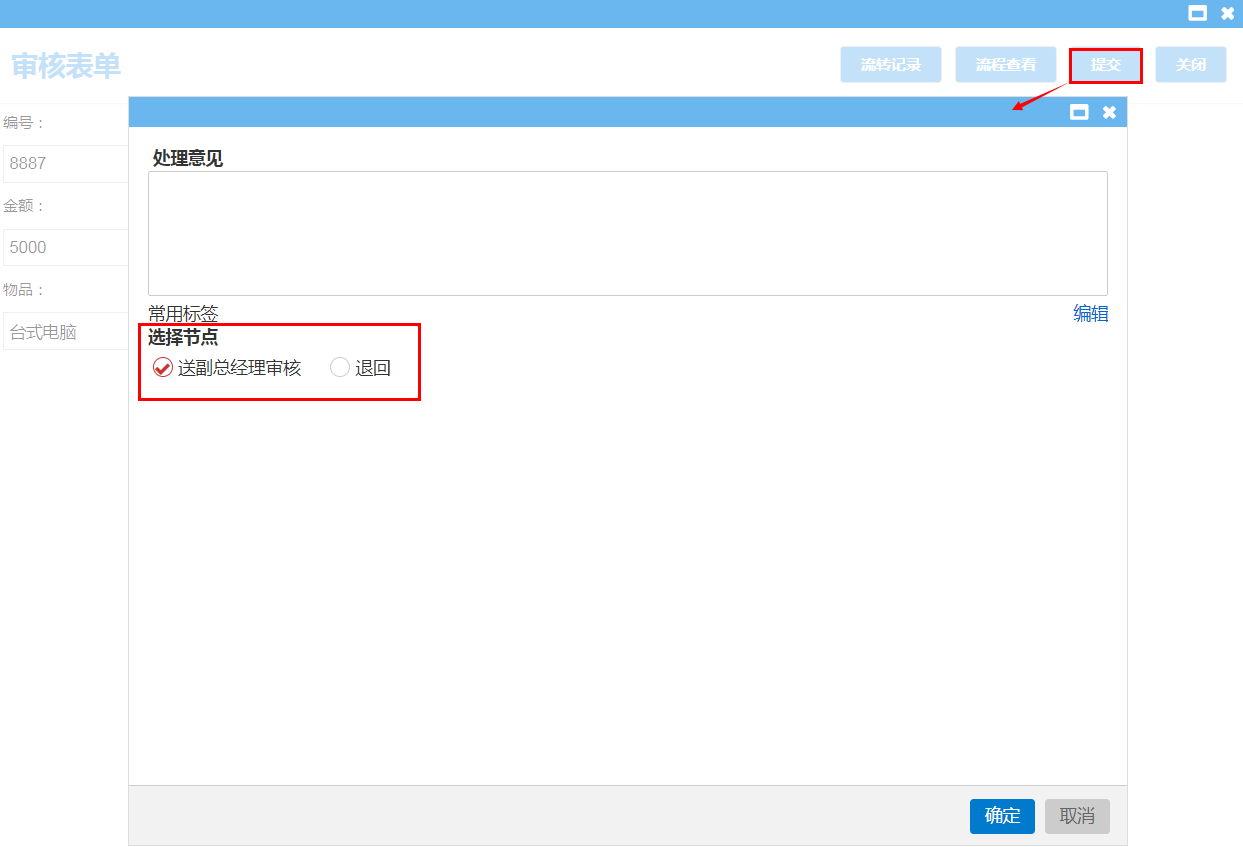The height and width of the screenshot is (847, 1243).
Task: Click the 物品 field showing 台式电脑
Action: coord(66,332)
